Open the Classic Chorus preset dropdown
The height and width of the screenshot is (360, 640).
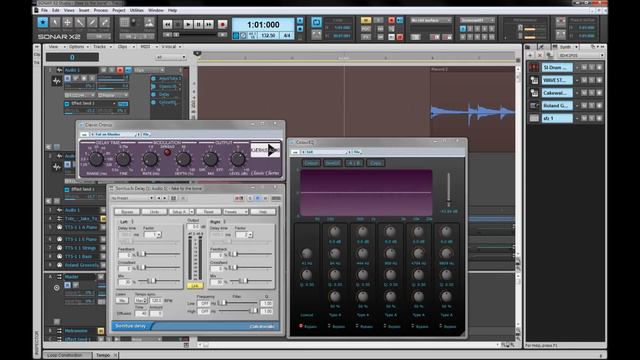(x=115, y=134)
